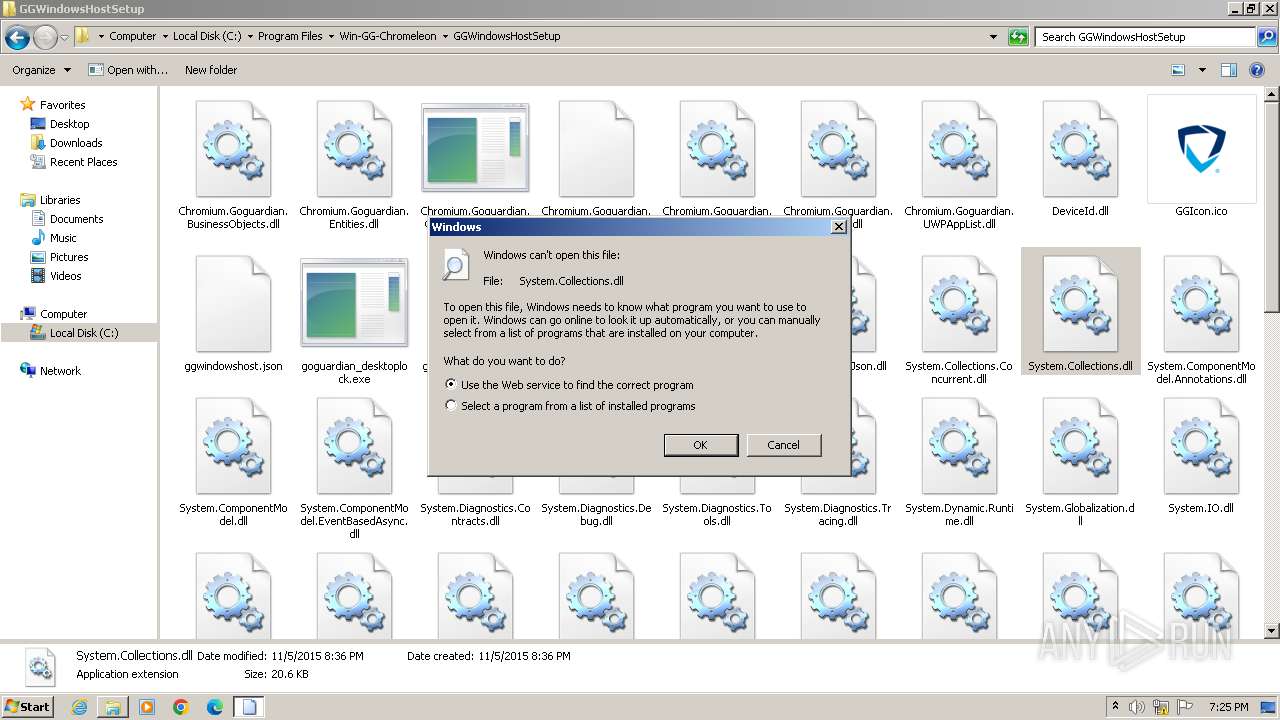Select the Chromium.Goguardian.BusinessObjects.dll file icon
This screenshot has height=720, width=1280.
click(233, 149)
